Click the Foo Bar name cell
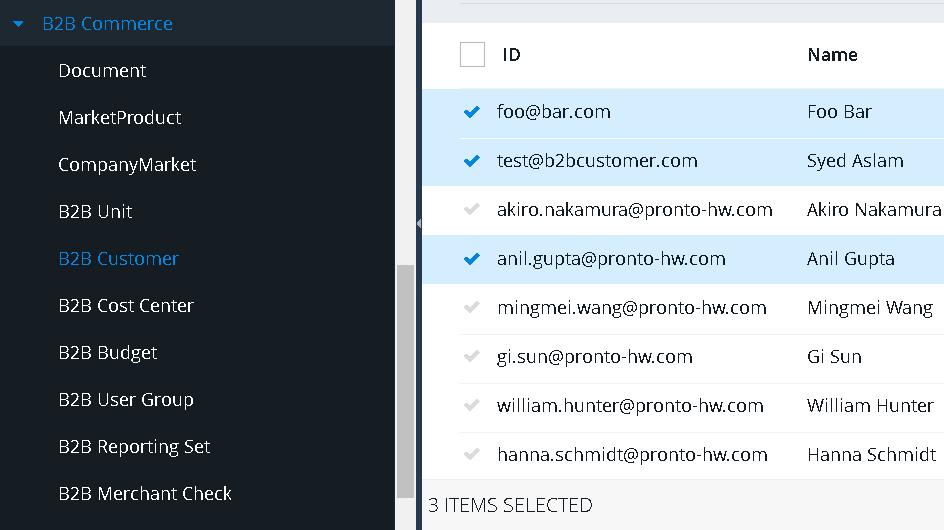Screen dimensions: 944x530 tap(839, 112)
